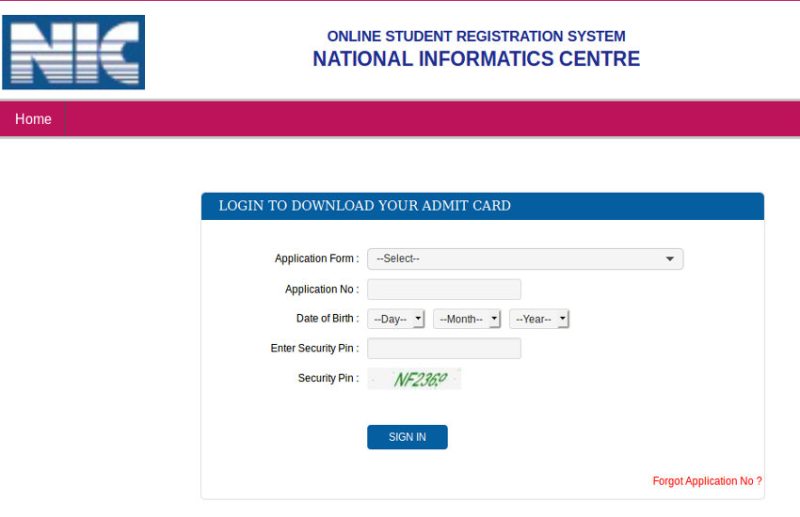
Task: Click the National Informatics Centre heading
Action: 476,59
